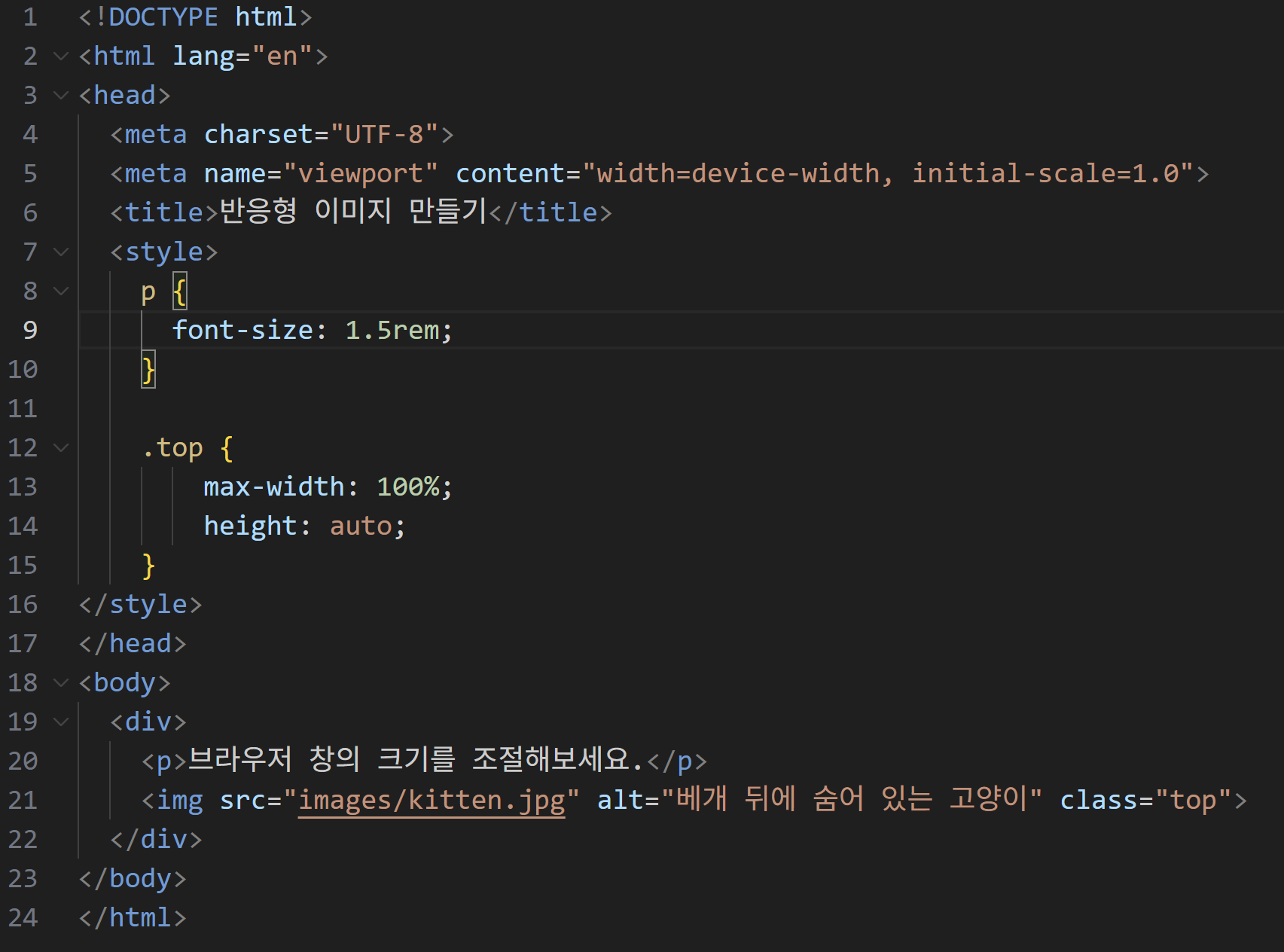Select line number 11 in the gutter
The height and width of the screenshot is (952, 1284).
pos(23,408)
